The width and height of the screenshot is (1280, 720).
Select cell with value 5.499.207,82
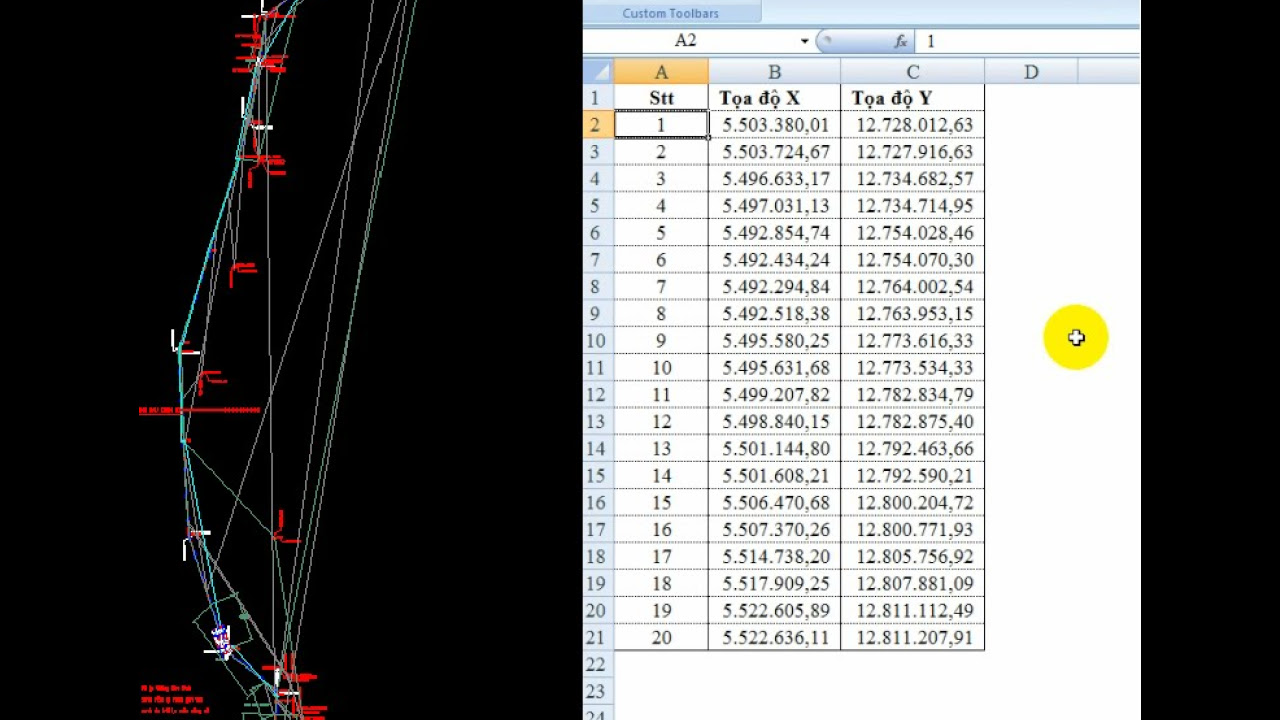tap(774, 395)
